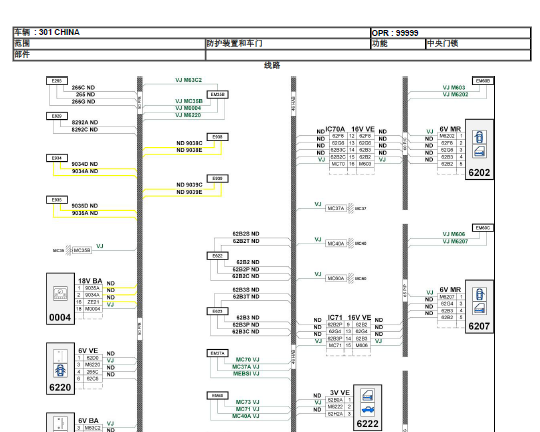The width and height of the screenshot is (540, 432).
Task: Click the IC71 connector label
Action: [335, 318]
